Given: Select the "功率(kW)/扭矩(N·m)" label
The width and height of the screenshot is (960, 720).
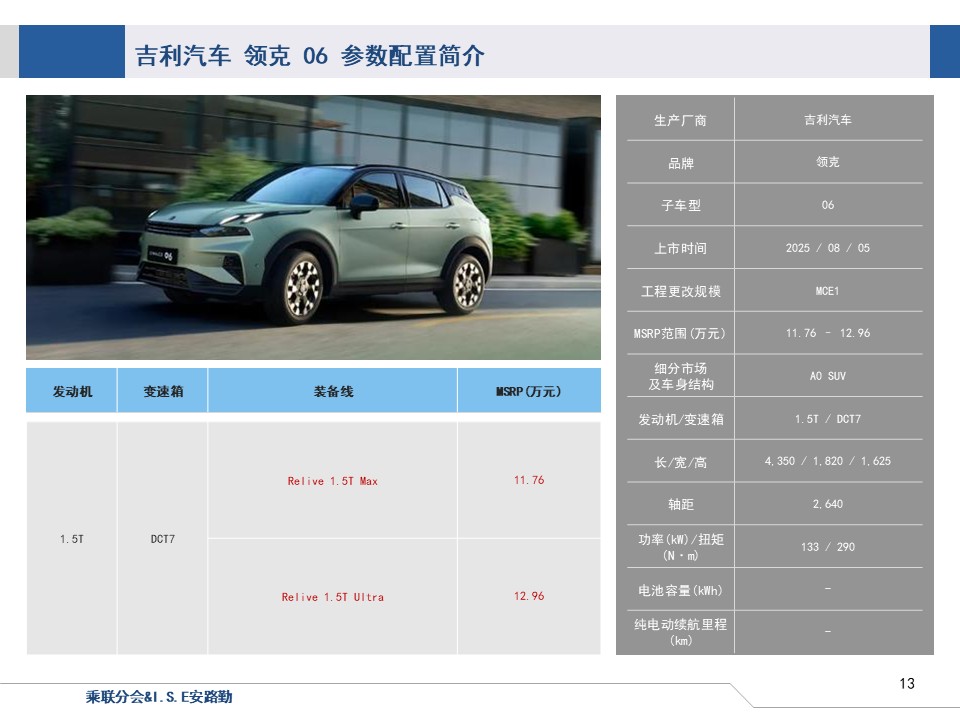Looking at the screenshot, I should pos(680,547).
